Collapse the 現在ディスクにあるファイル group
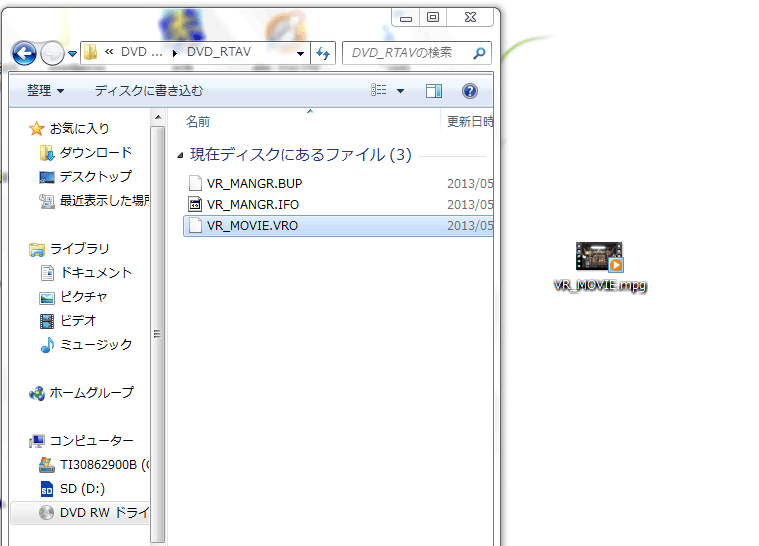 click(x=180, y=155)
